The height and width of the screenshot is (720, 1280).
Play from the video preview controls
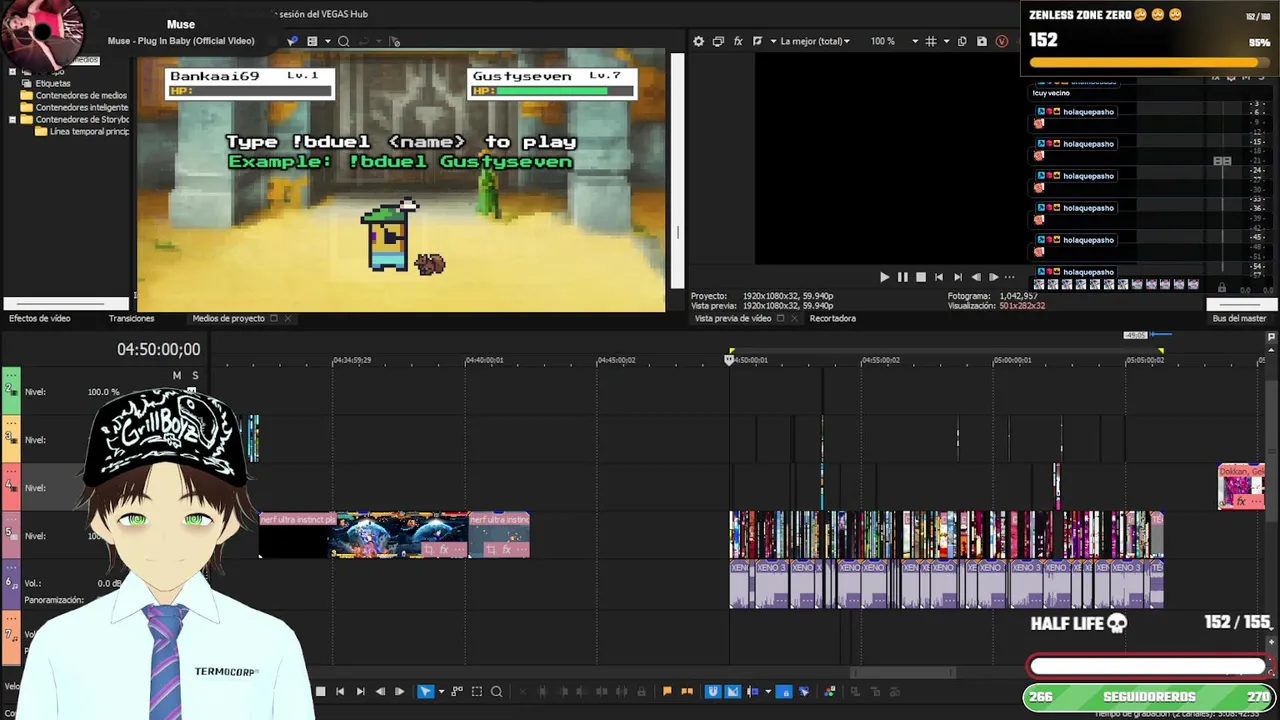[x=884, y=277]
